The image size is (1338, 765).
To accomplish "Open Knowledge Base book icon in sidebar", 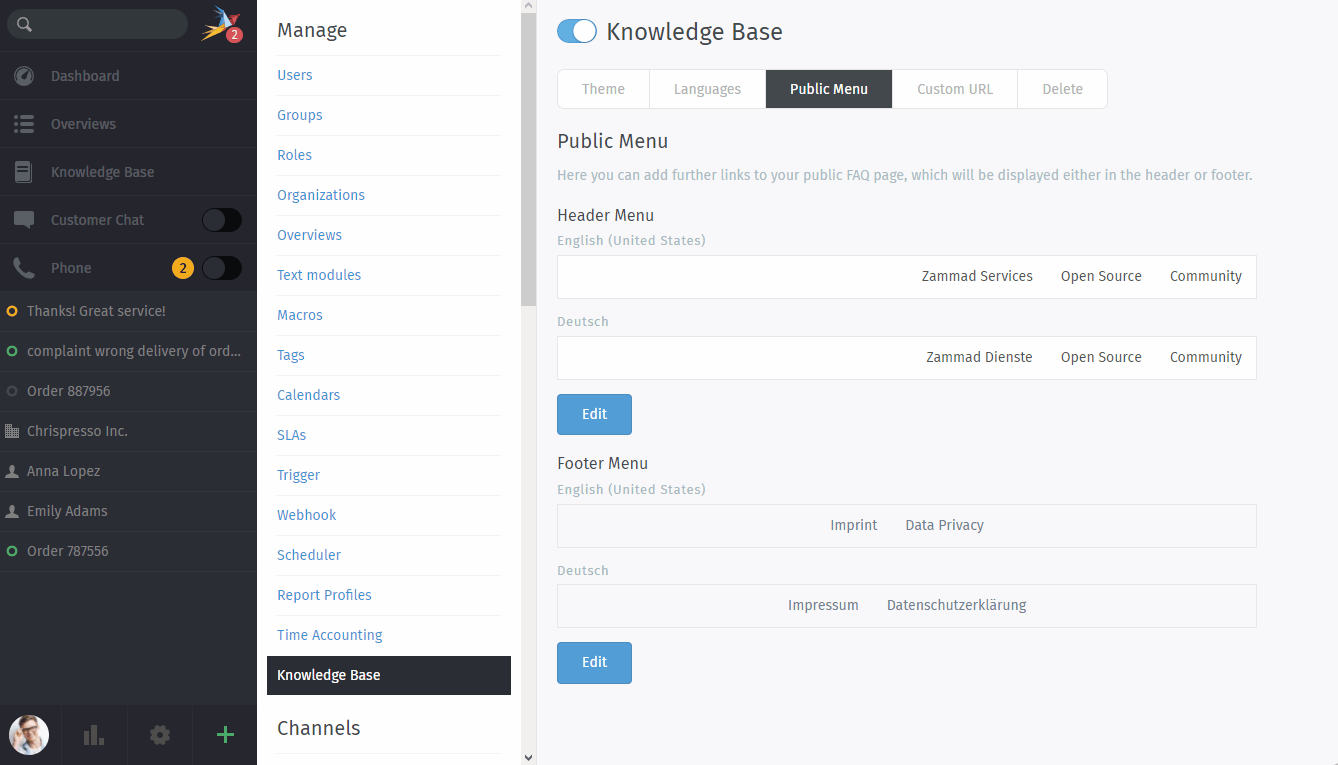I will [x=24, y=172].
